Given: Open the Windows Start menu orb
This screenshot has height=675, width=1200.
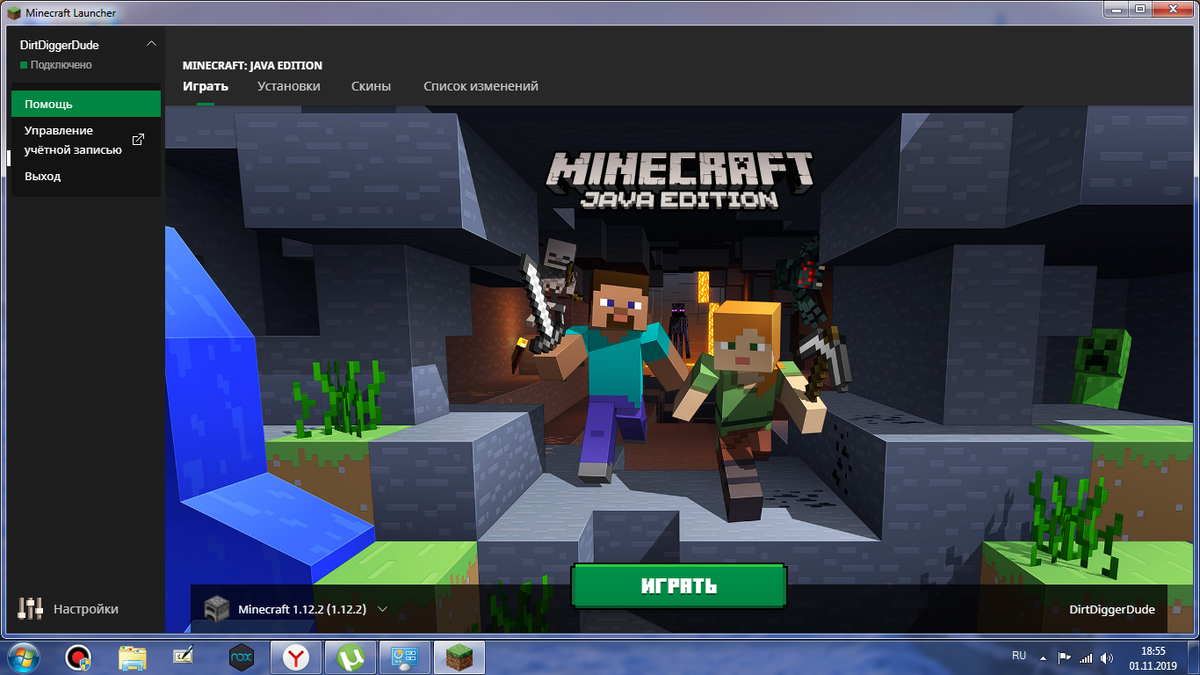Looking at the screenshot, I should [22, 657].
